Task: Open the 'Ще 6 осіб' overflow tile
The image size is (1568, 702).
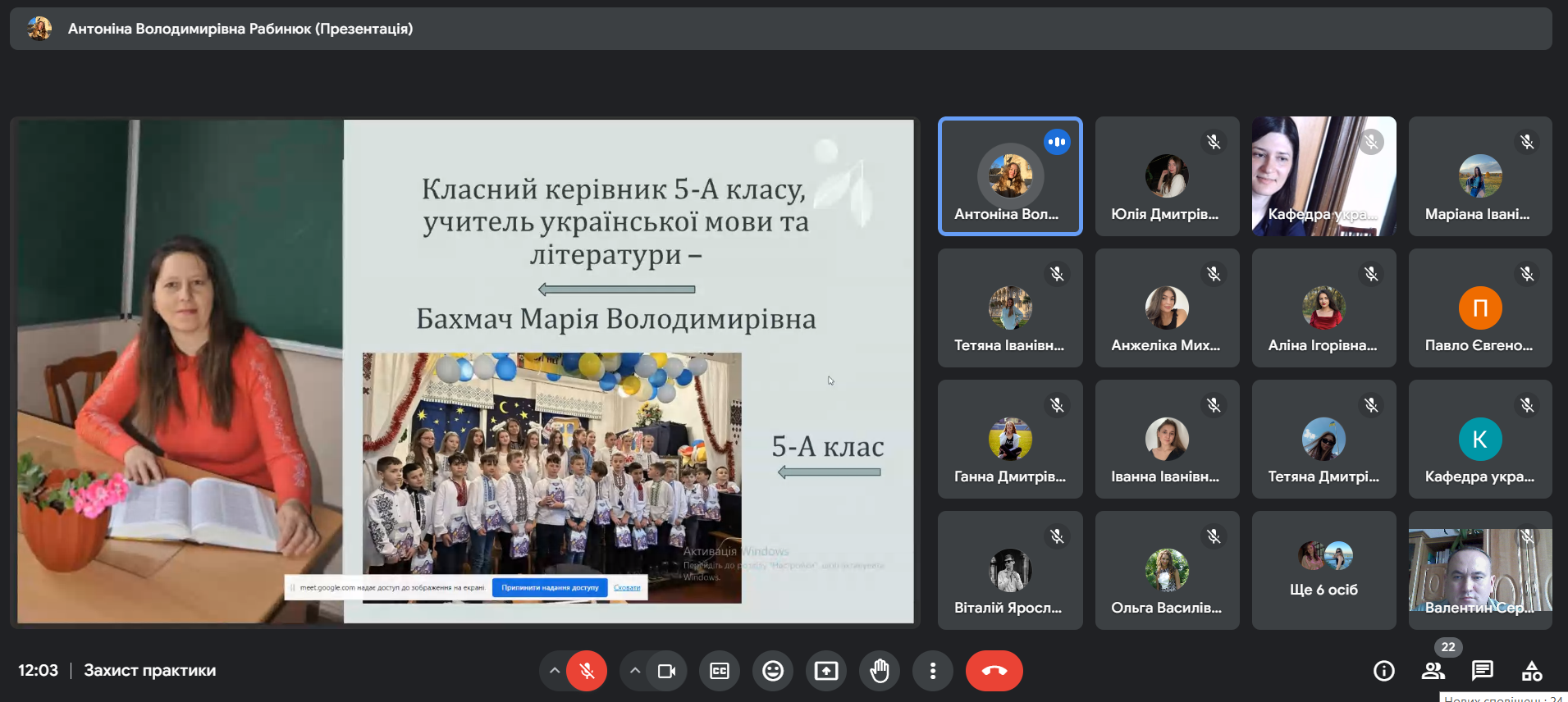Action: [1323, 570]
